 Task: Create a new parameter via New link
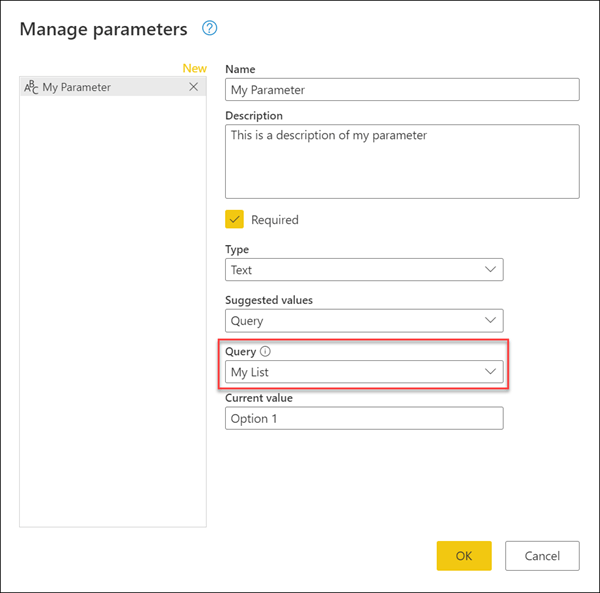[x=195, y=68]
